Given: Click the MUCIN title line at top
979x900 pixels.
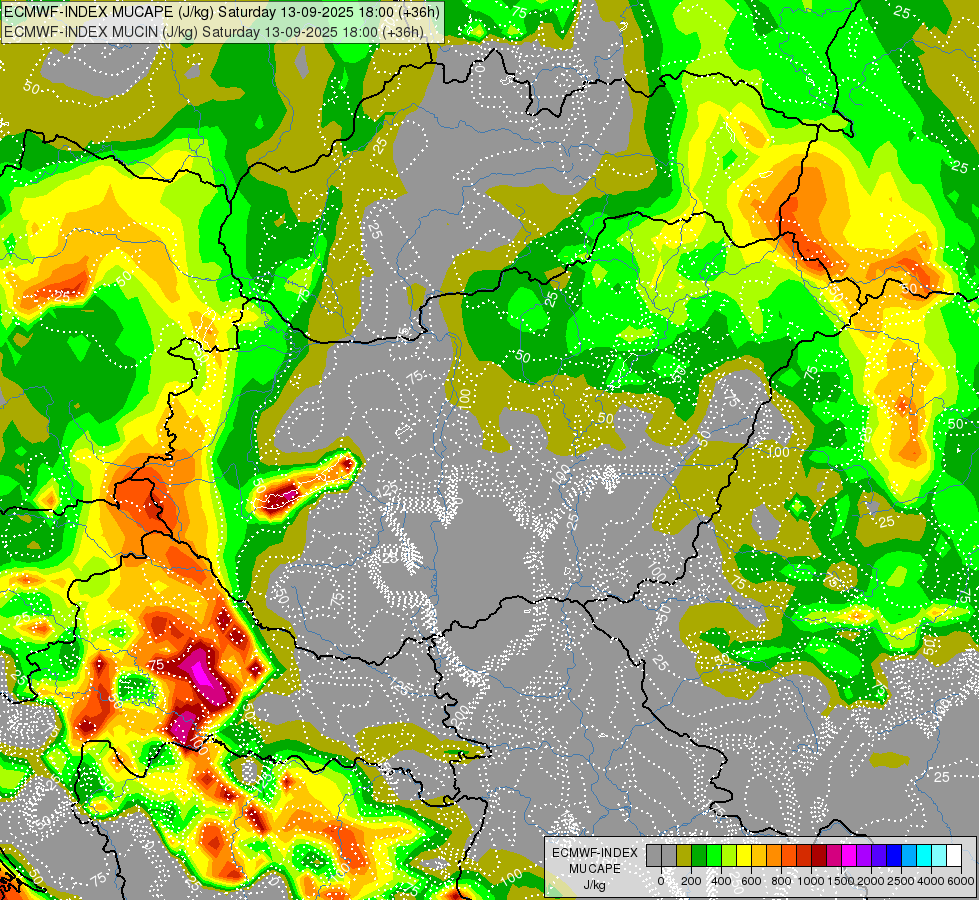Looking at the screenshot, I should [x=214, y=32].
